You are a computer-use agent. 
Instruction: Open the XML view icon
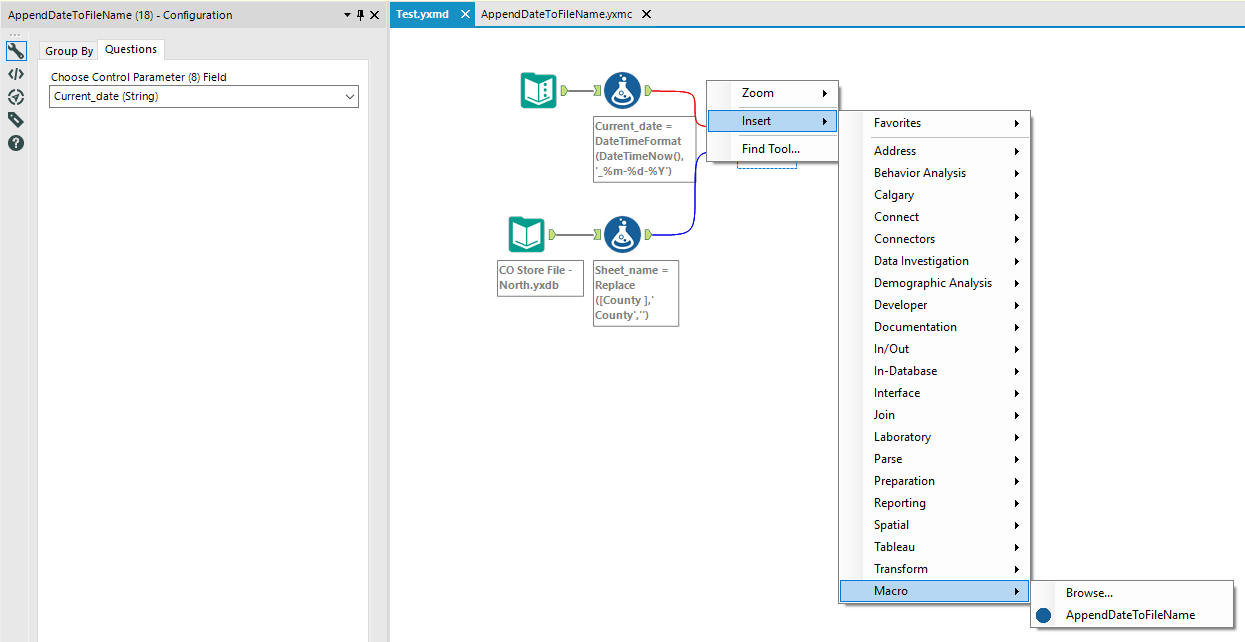pyautogui.click(x=16, y=74)
